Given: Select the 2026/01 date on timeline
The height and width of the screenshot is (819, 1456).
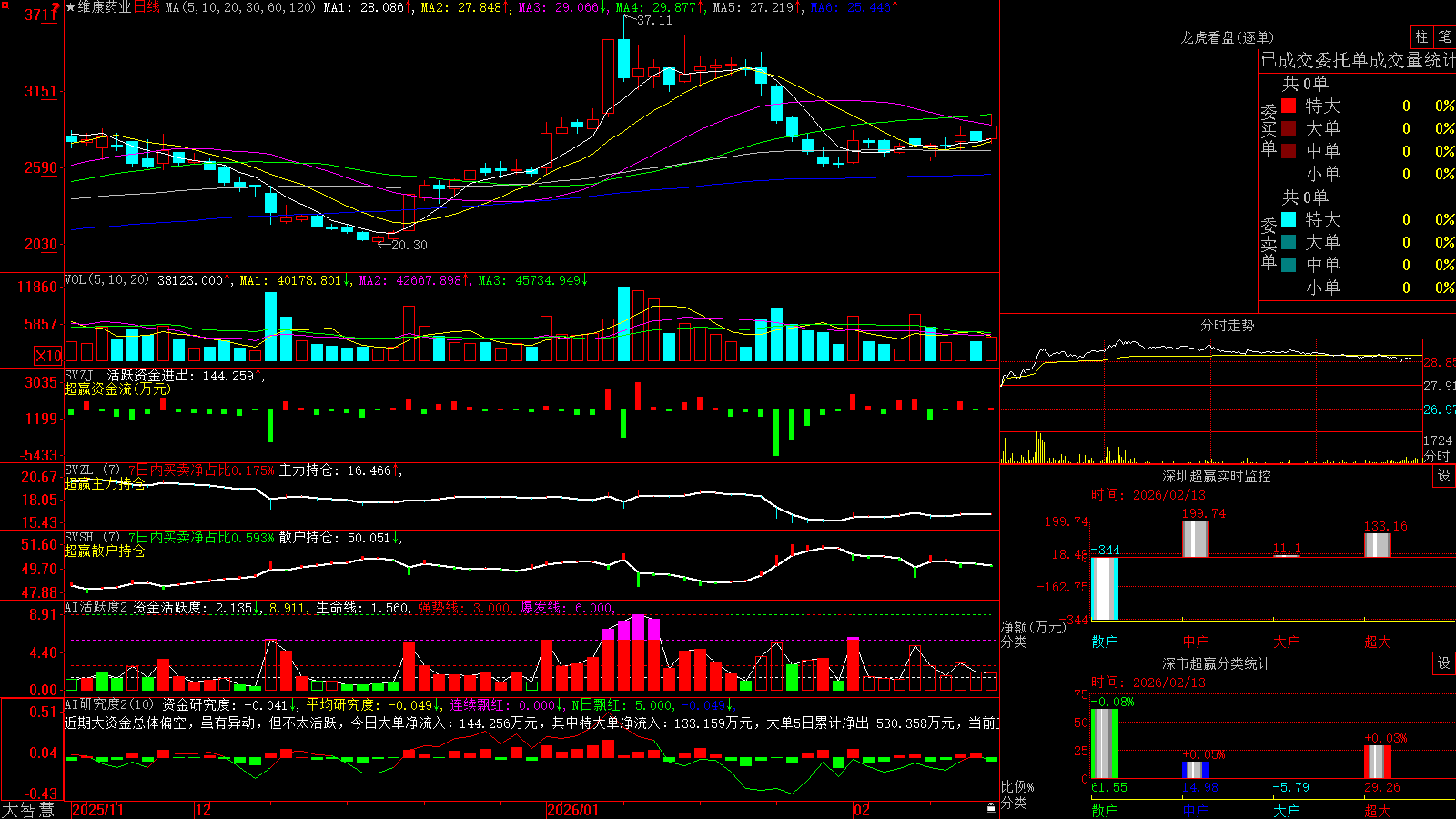Looking at the screenshot, I should click(573, 810).
